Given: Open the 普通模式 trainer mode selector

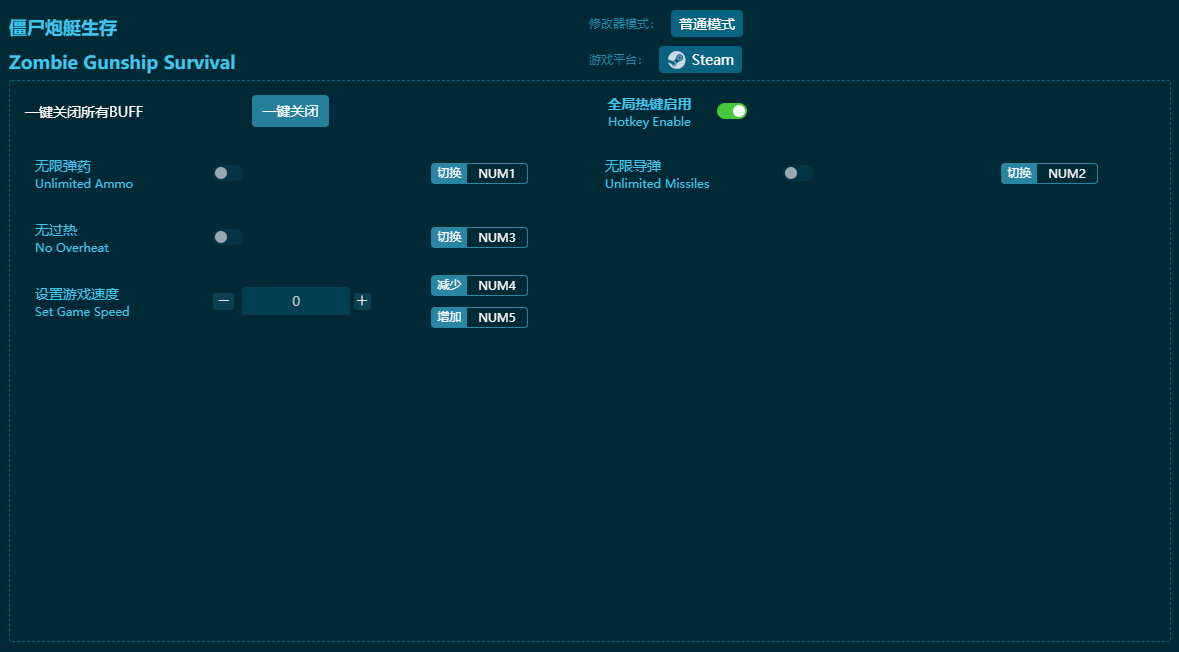Looking at the screenshot, I should coord(706,24).
